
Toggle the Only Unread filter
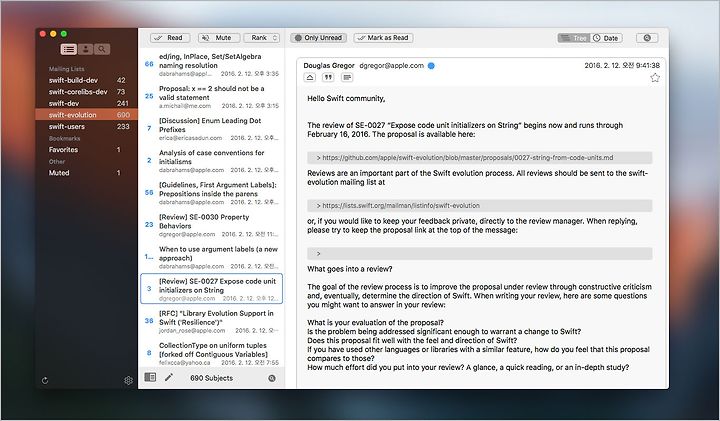[318, 38]
